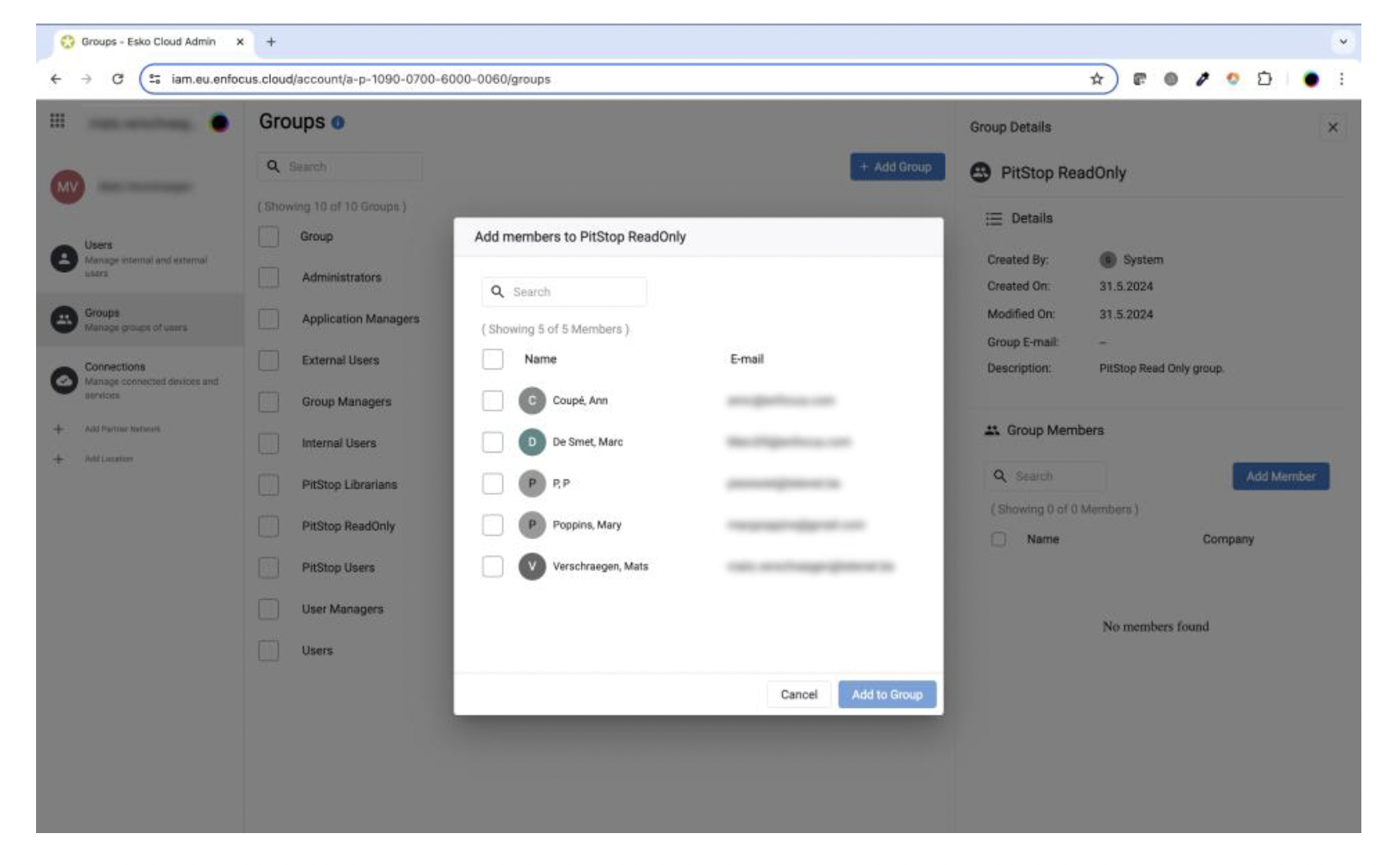Bookmark this page with star icon

point(1096,79)
